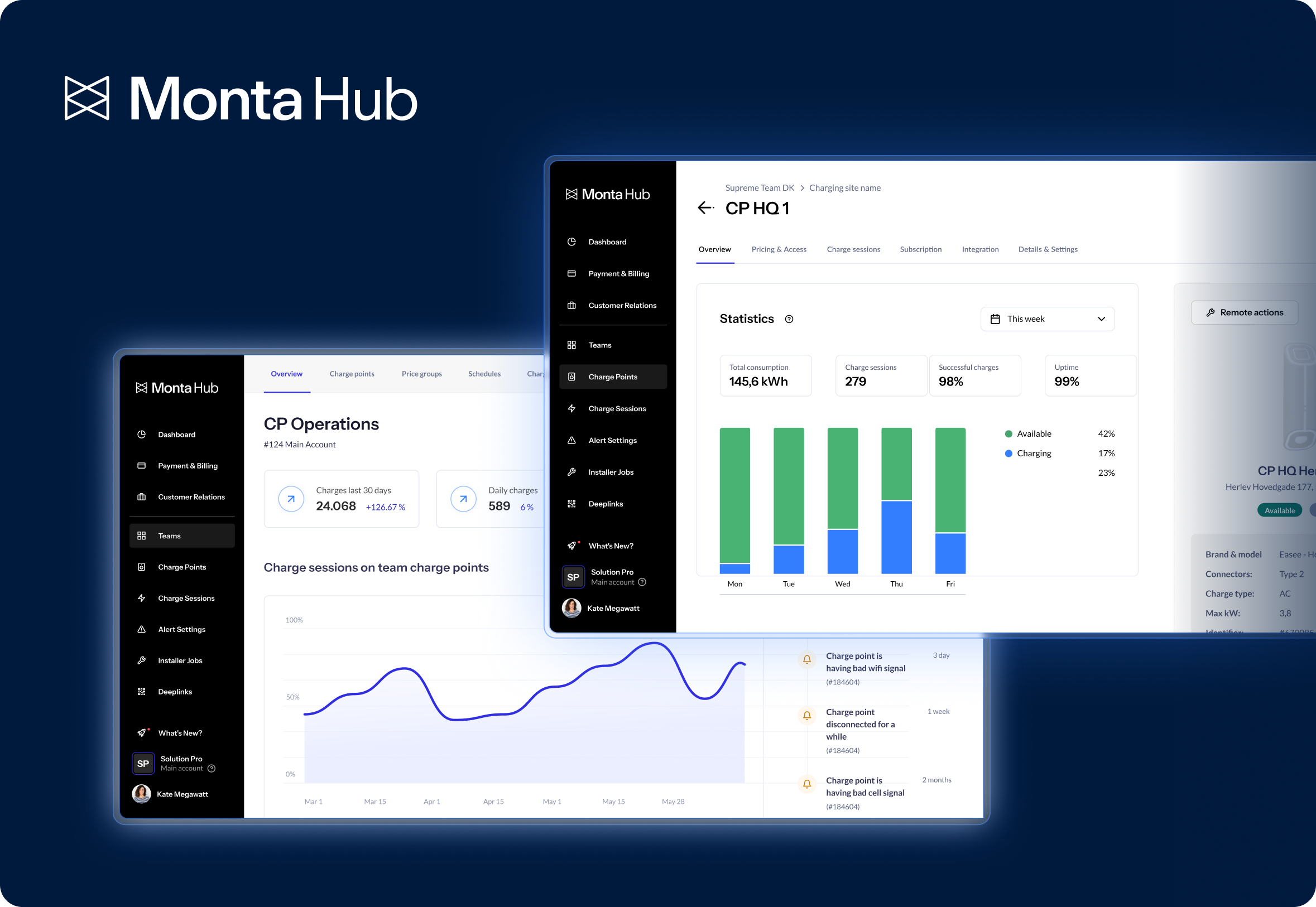Open Alert Settings in the right window sidebar
Screen dimensions: 1316x907
point(612,441)
